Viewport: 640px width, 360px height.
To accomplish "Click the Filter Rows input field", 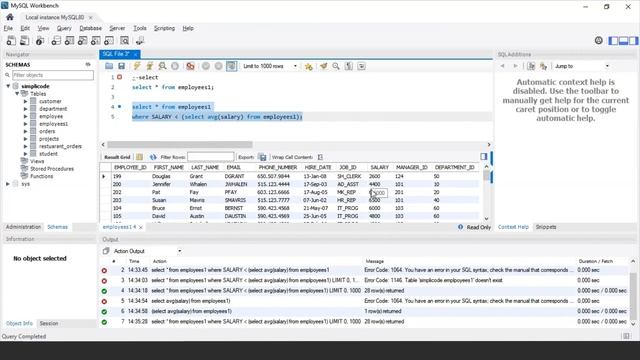I will pos(211,157).
